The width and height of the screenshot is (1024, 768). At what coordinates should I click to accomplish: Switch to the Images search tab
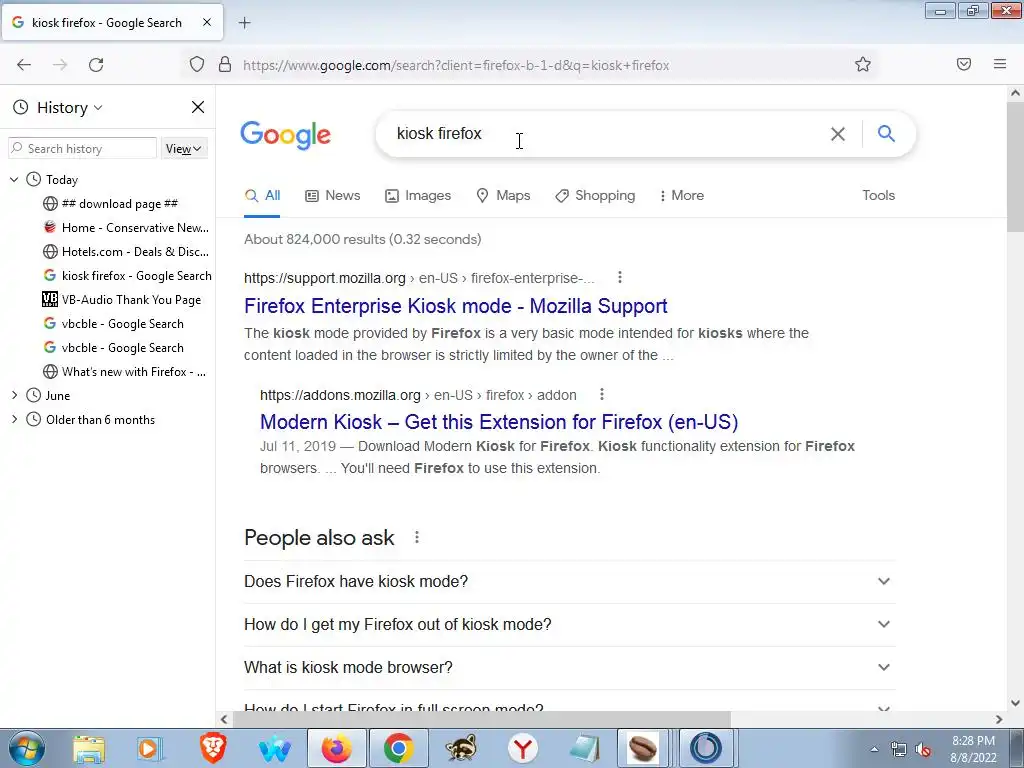[418, 195]
